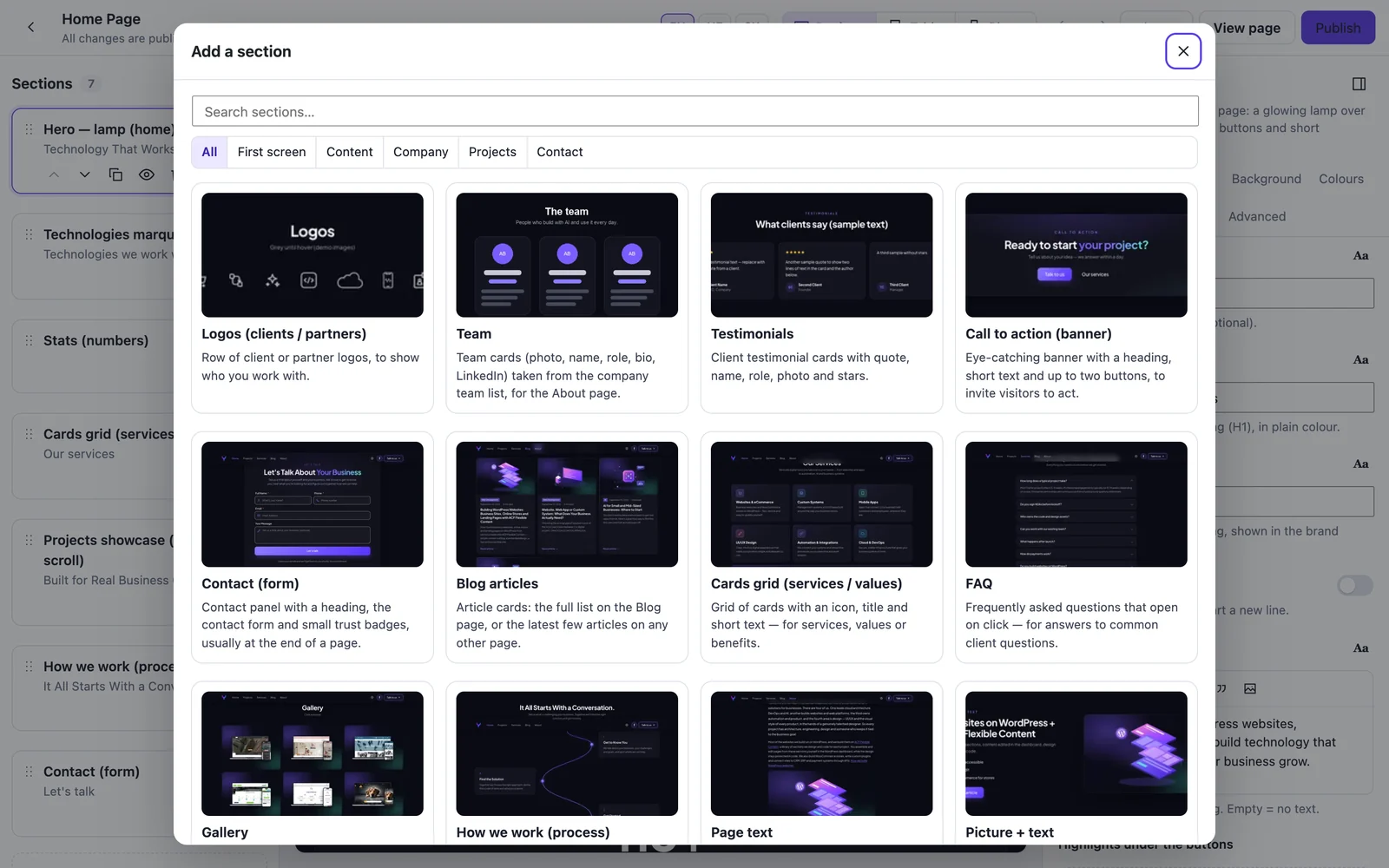Switch to the First screen filter tab
The width and height of the screenshot is (1389, 868).
tap(272, 152)
